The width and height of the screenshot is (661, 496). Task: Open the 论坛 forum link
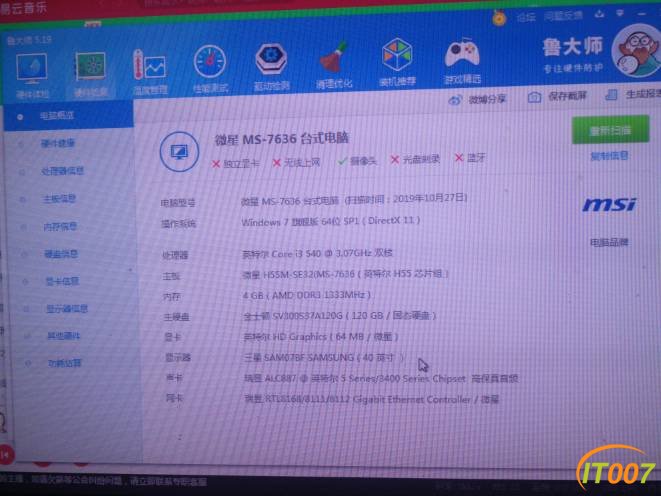tap(527, 17)
